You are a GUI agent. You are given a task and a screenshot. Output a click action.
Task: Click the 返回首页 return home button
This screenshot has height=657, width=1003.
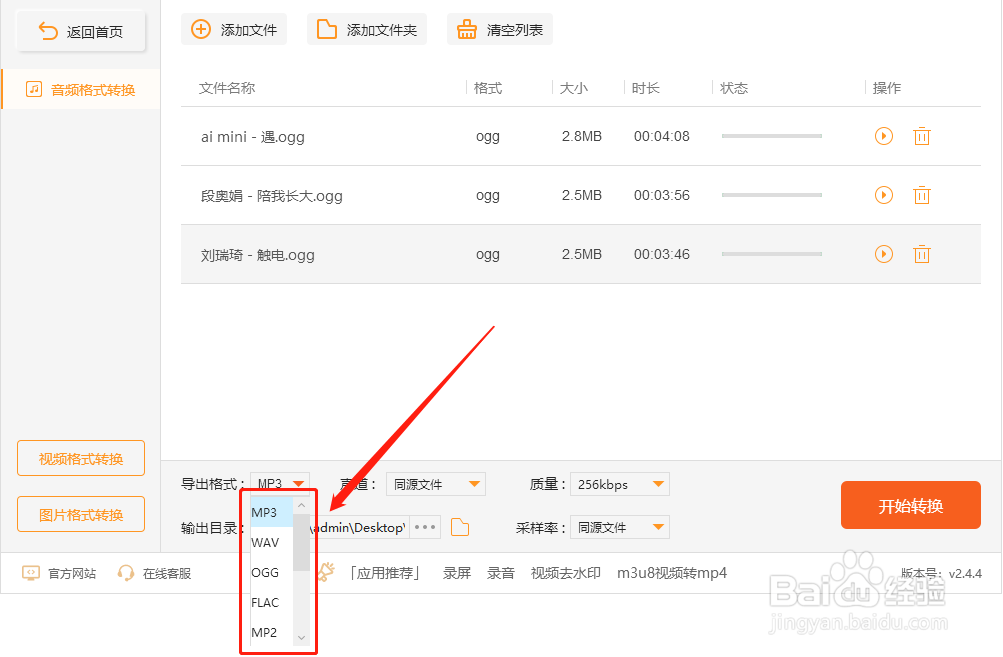coord(80,31)
